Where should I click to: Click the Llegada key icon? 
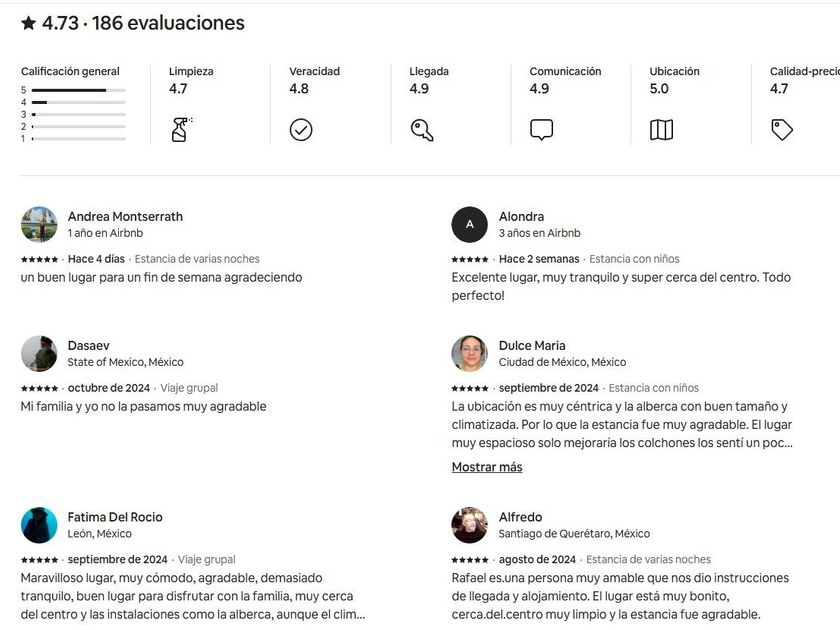tap(421, 129)
